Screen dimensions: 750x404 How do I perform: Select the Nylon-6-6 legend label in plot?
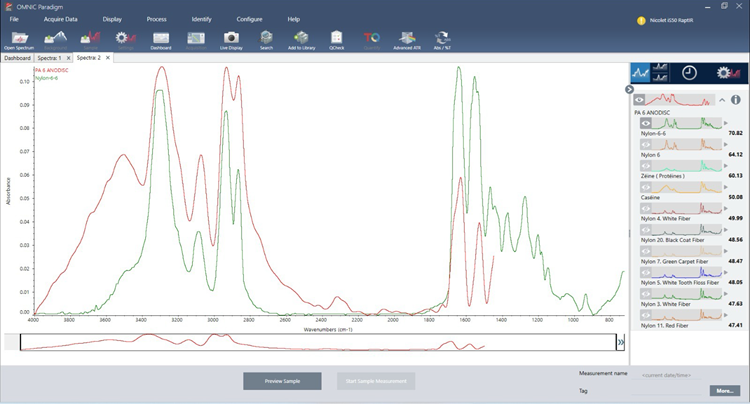(46, 78)
